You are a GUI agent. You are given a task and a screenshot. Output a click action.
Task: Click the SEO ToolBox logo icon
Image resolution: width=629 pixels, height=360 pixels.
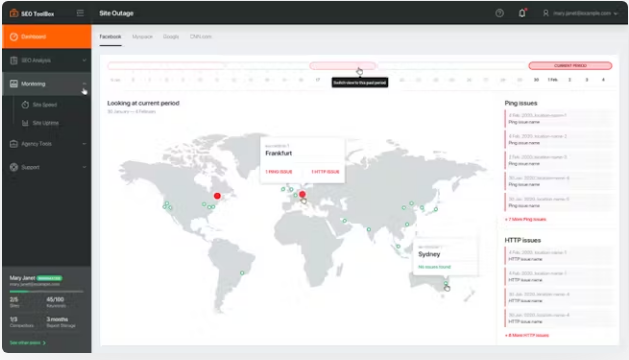[x=14, y=13]
